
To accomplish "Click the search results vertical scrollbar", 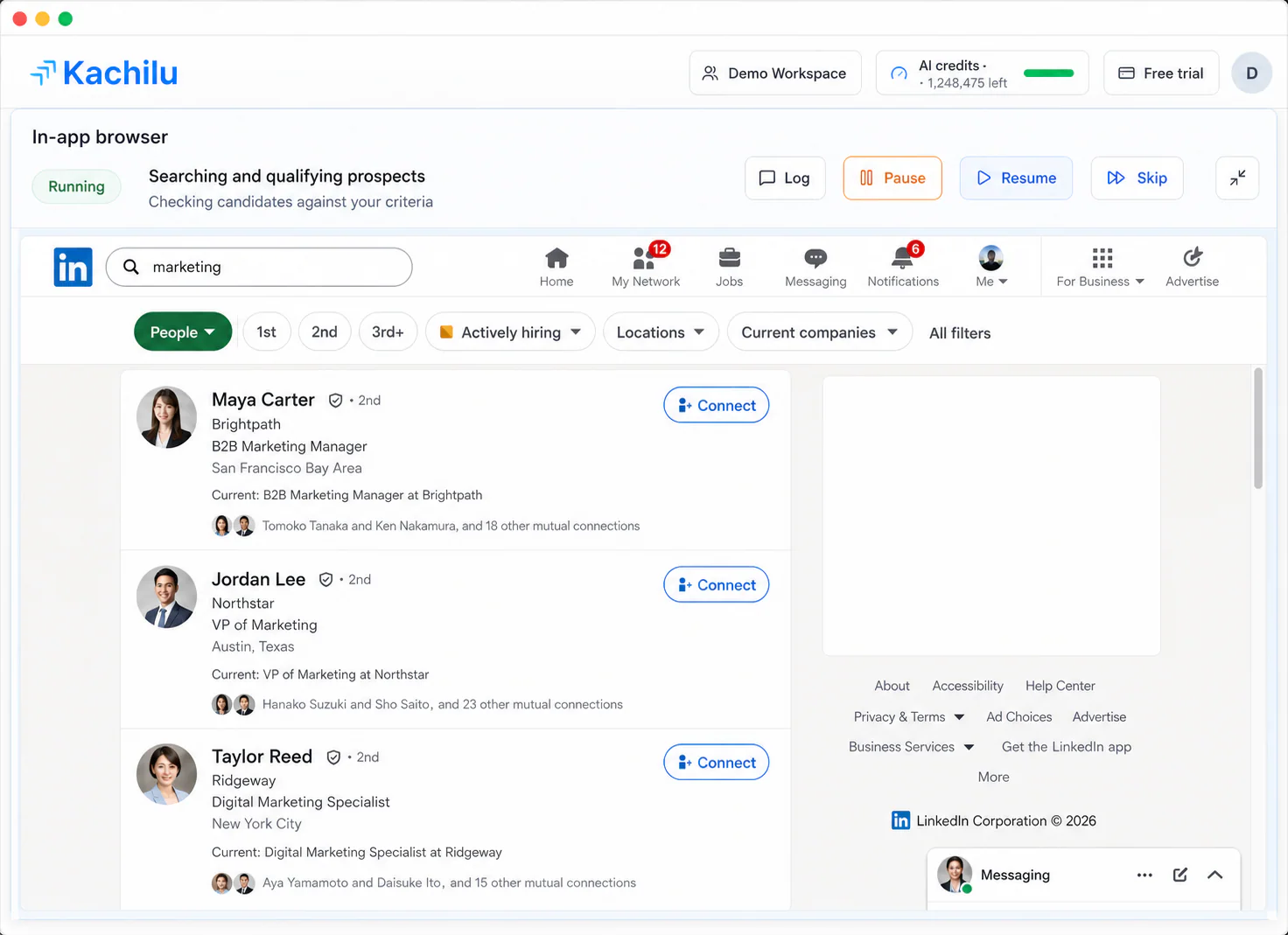I will tap(1258, 428).
